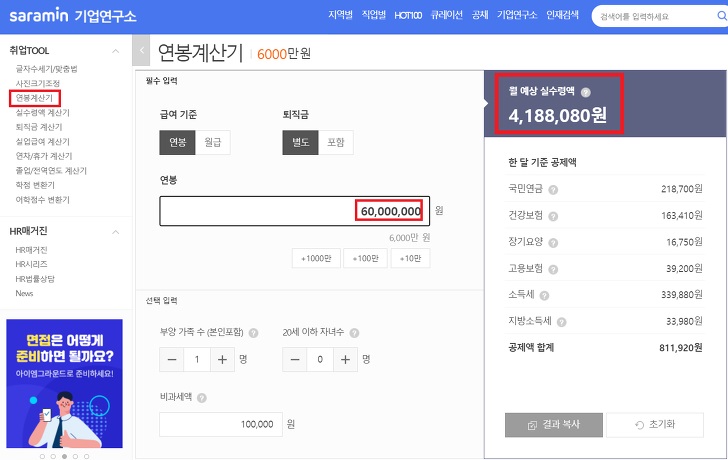Collapse the 취업TOOL section

click(x=116, y=51)
